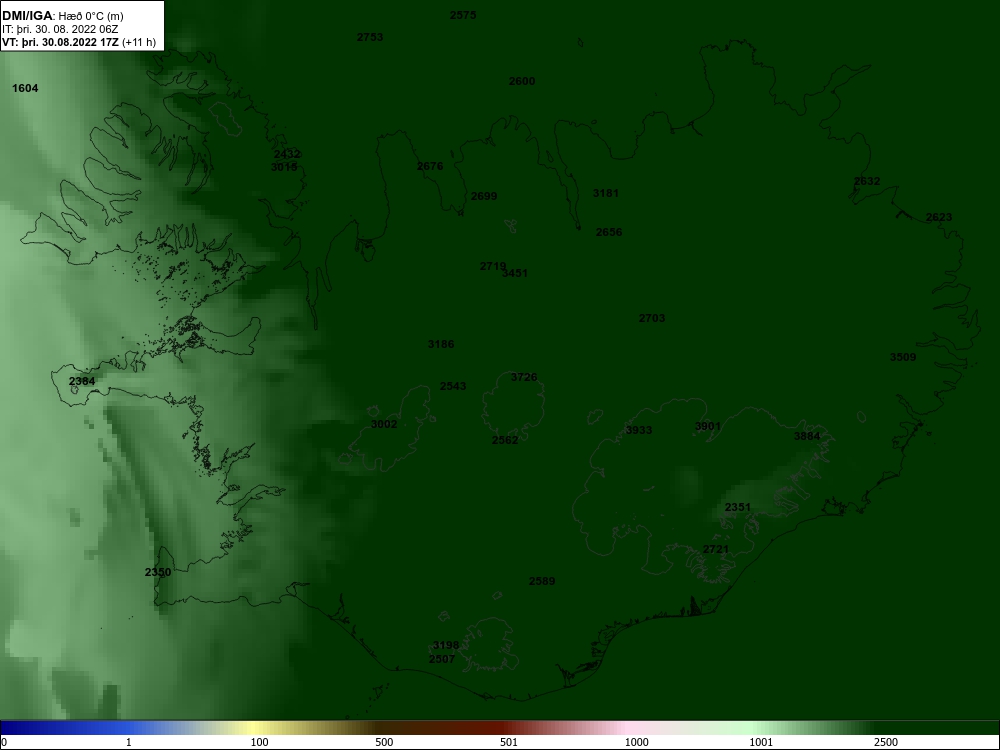Select the 2562 value below Hofsjökull
This screenshot has height=750, width=1000.
coord(505,440)
